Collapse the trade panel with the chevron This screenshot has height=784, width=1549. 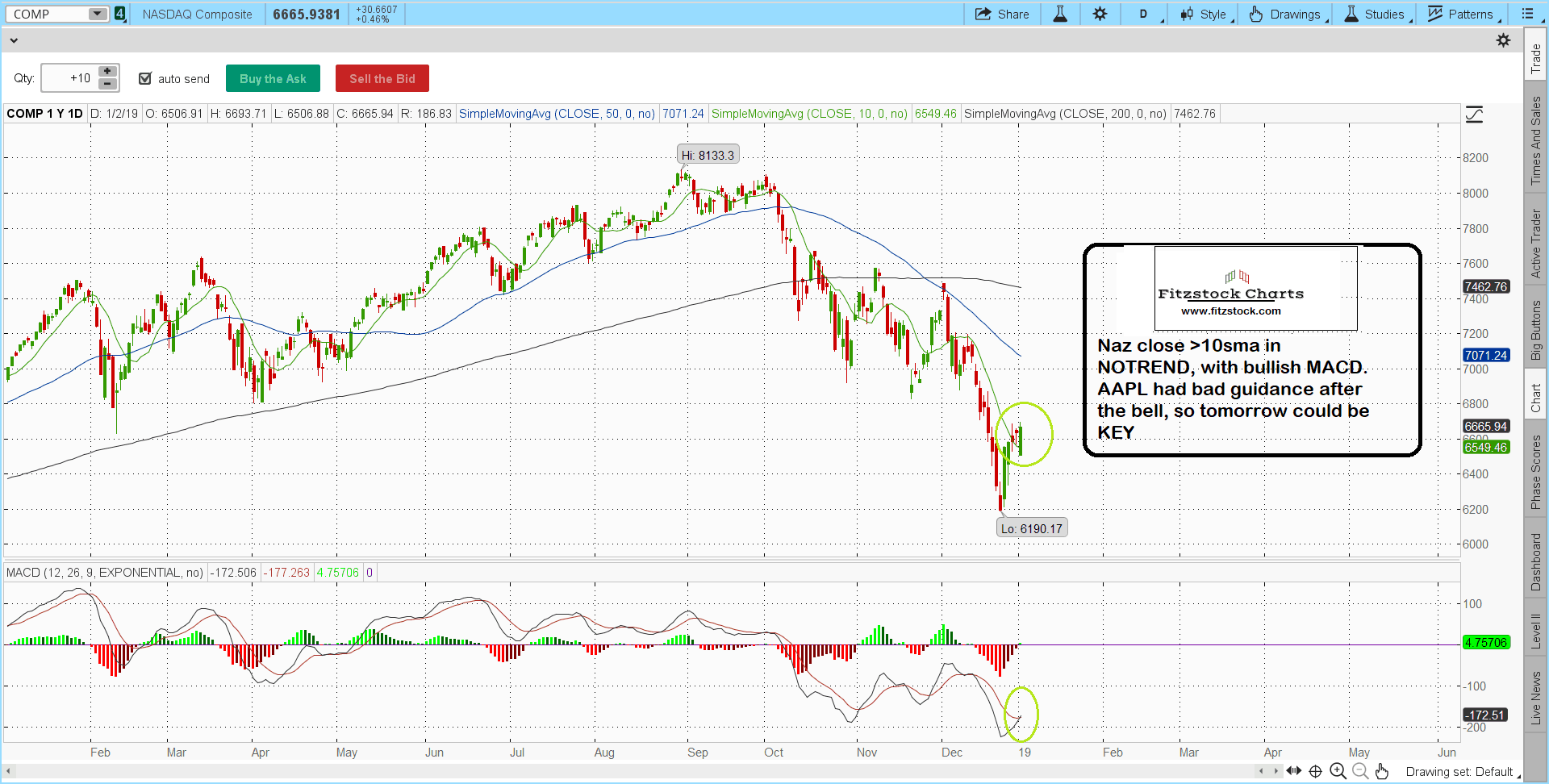click(x=14, y=40)
